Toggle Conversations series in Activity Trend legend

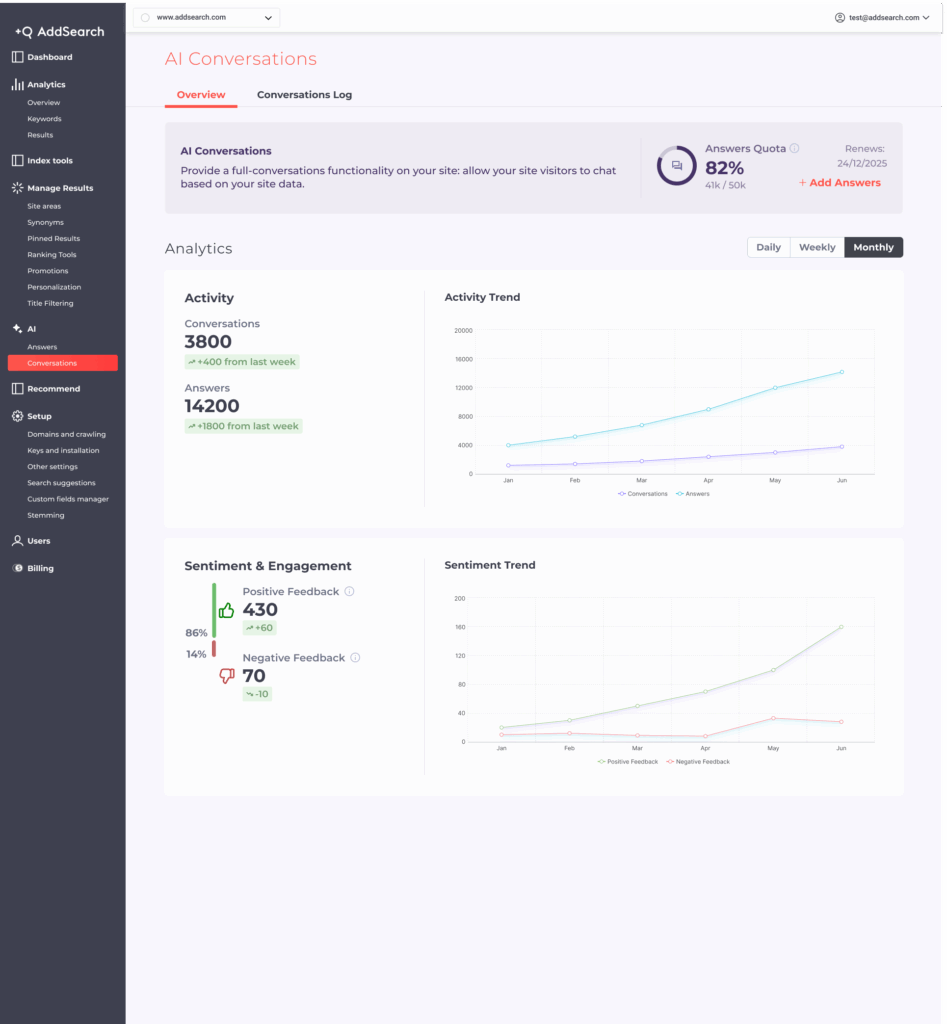point(643,494)
